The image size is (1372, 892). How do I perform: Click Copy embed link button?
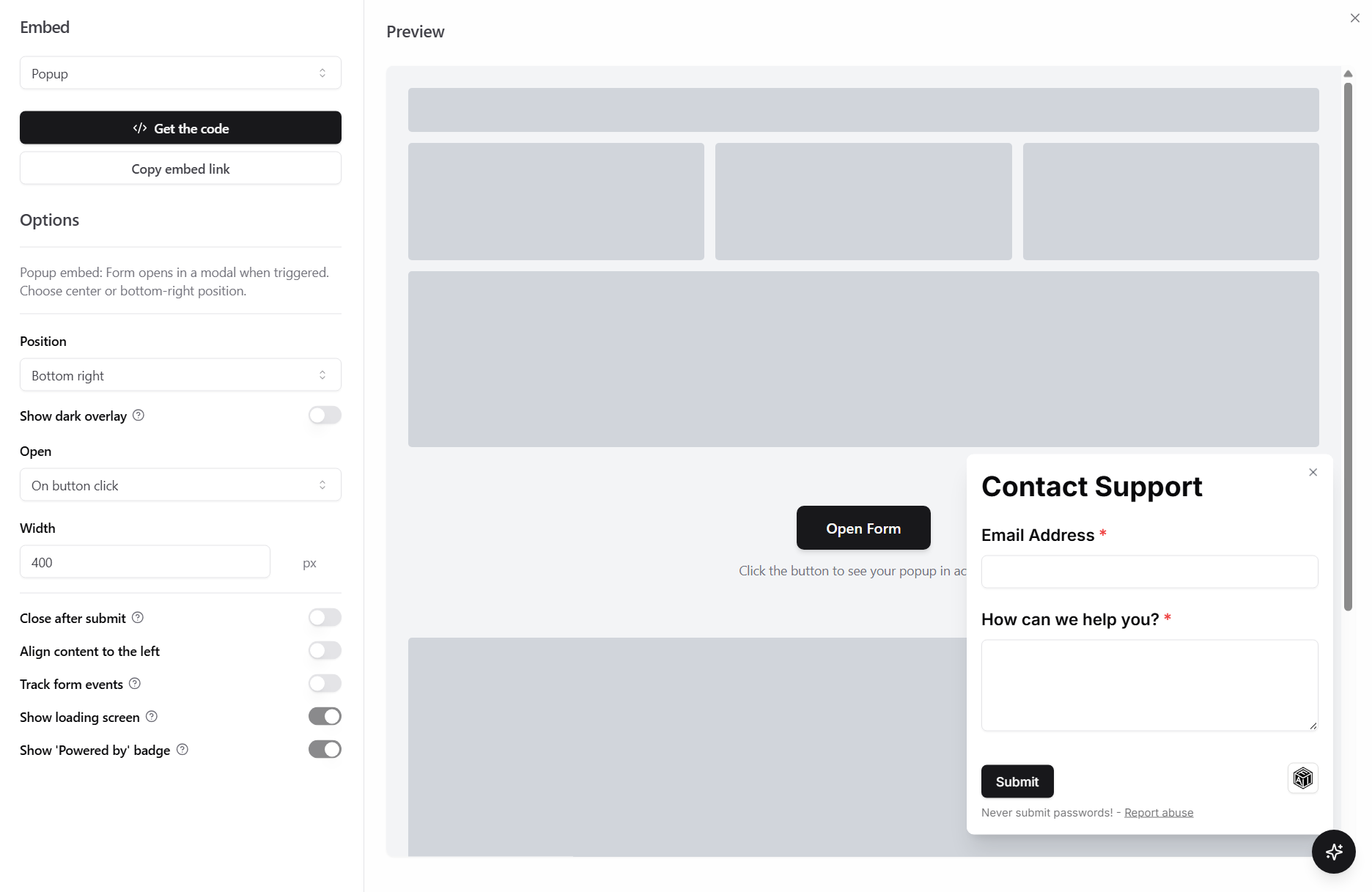click(180, 169)
